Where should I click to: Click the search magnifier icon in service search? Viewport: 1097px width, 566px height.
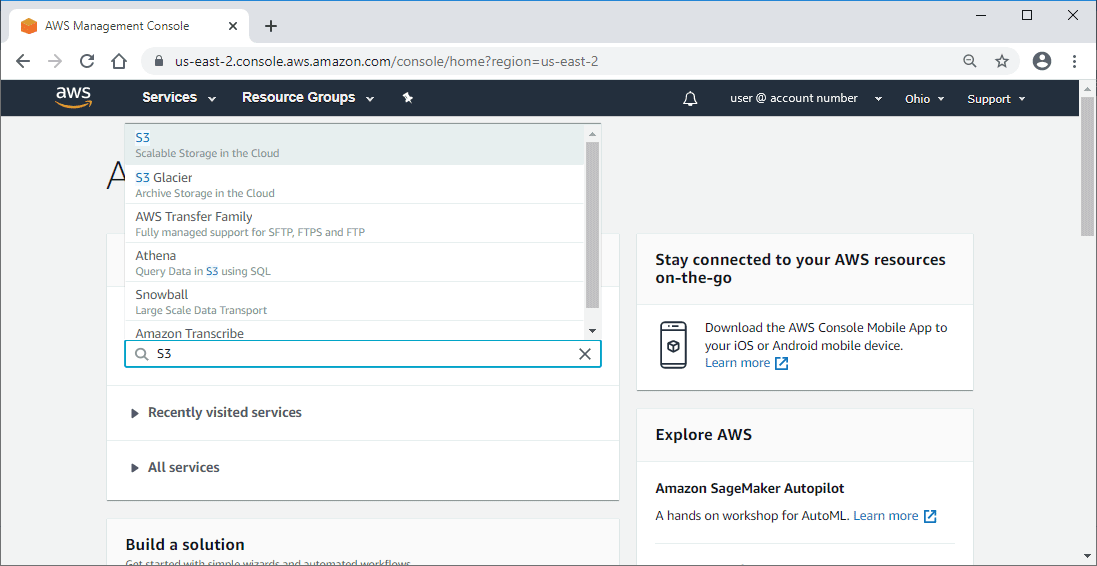141,355
